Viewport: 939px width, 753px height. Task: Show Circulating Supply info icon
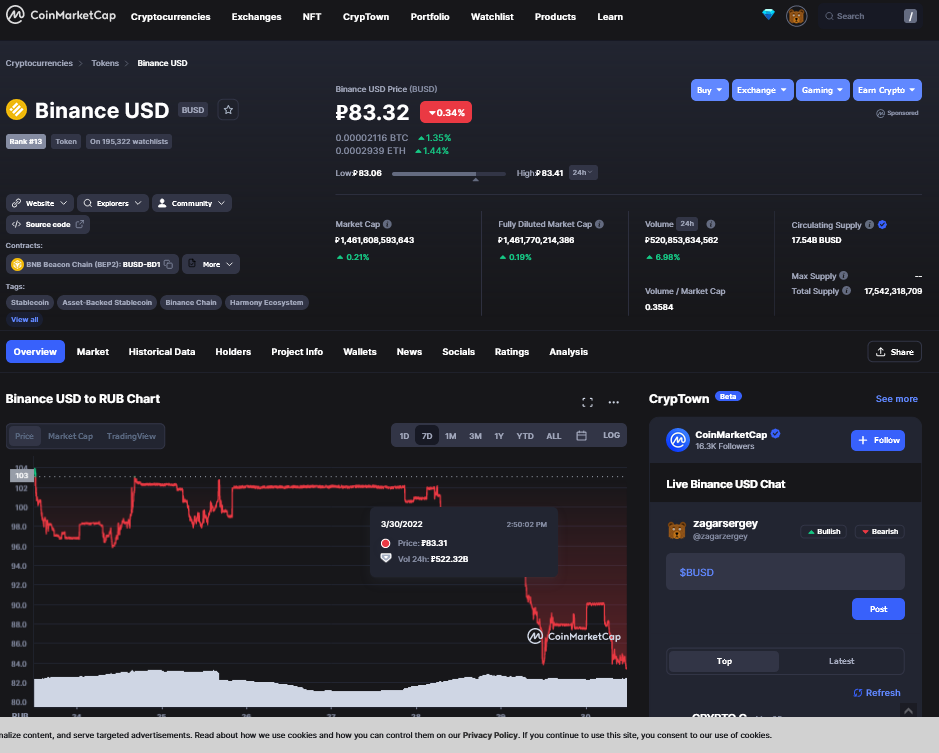[x=870, y=225]
